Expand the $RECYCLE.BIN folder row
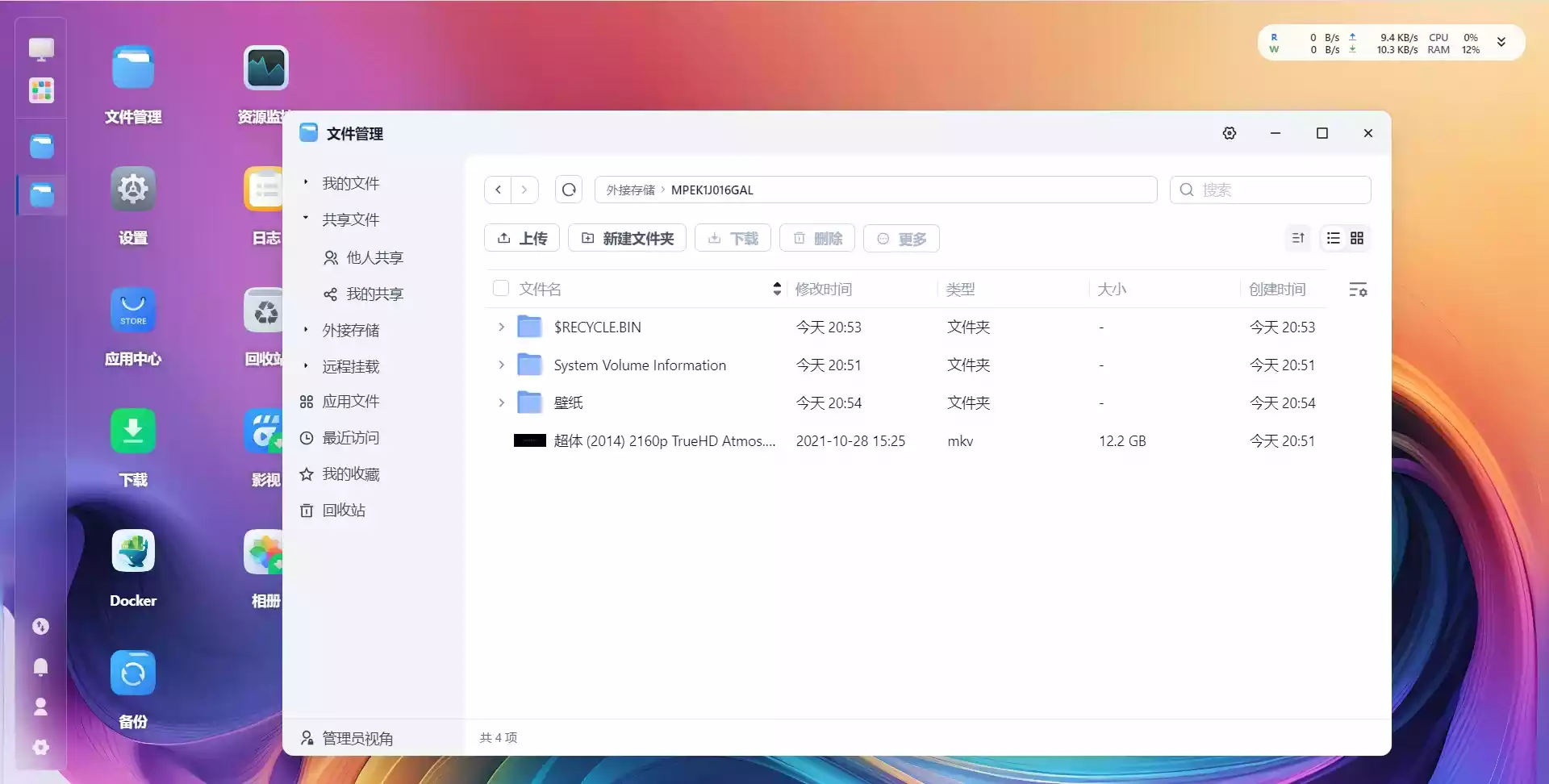This screenshot has width=1549, height=784. coord(501,327)
